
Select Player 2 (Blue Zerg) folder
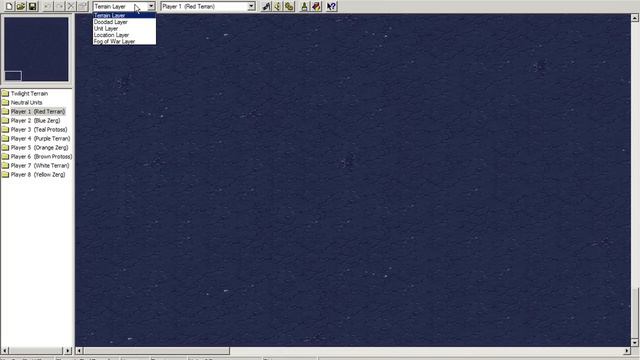[31, 120]
